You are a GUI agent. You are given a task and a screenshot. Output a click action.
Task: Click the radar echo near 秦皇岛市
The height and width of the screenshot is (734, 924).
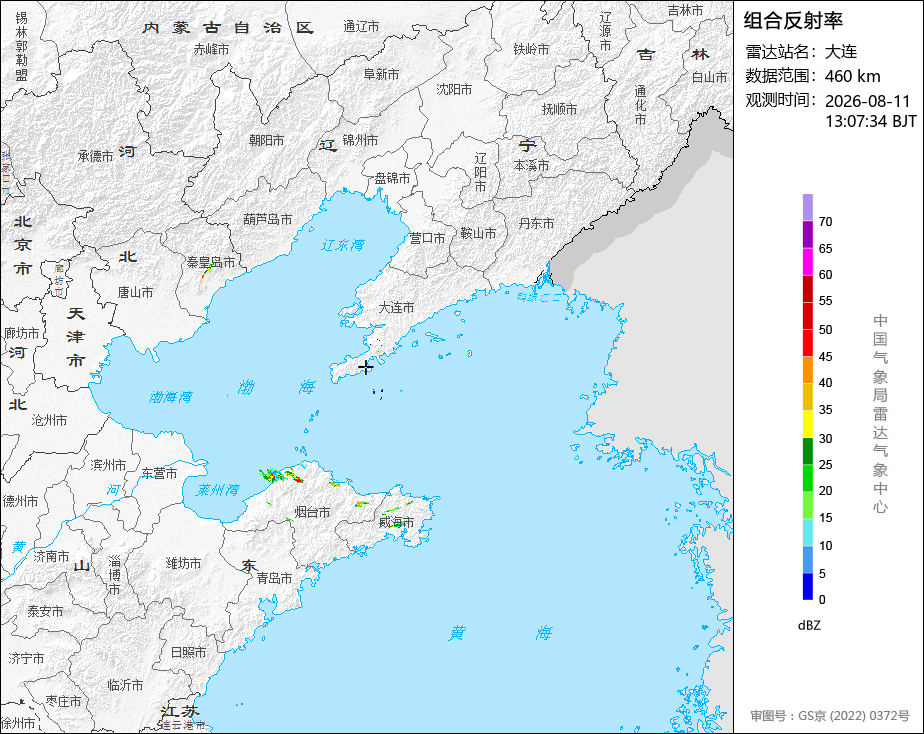[x=206, y=273]
